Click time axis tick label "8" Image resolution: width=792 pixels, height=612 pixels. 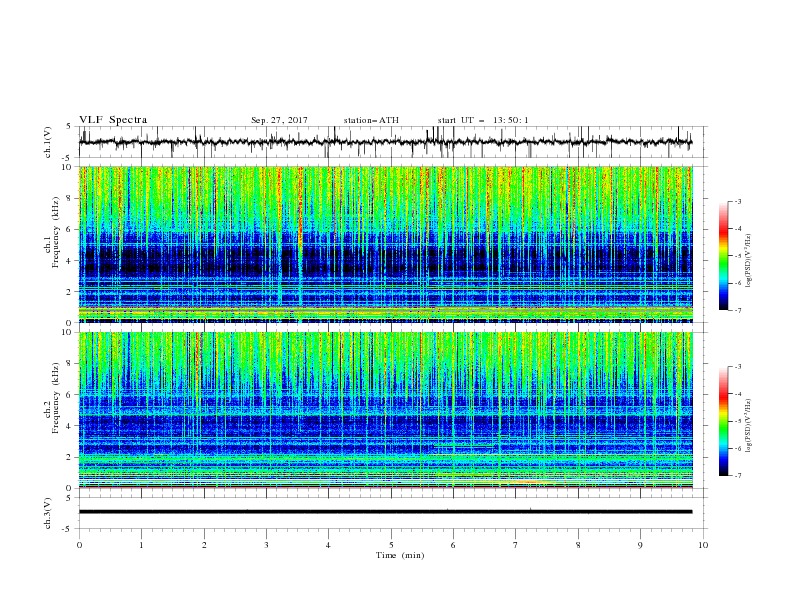click(578, 545)
